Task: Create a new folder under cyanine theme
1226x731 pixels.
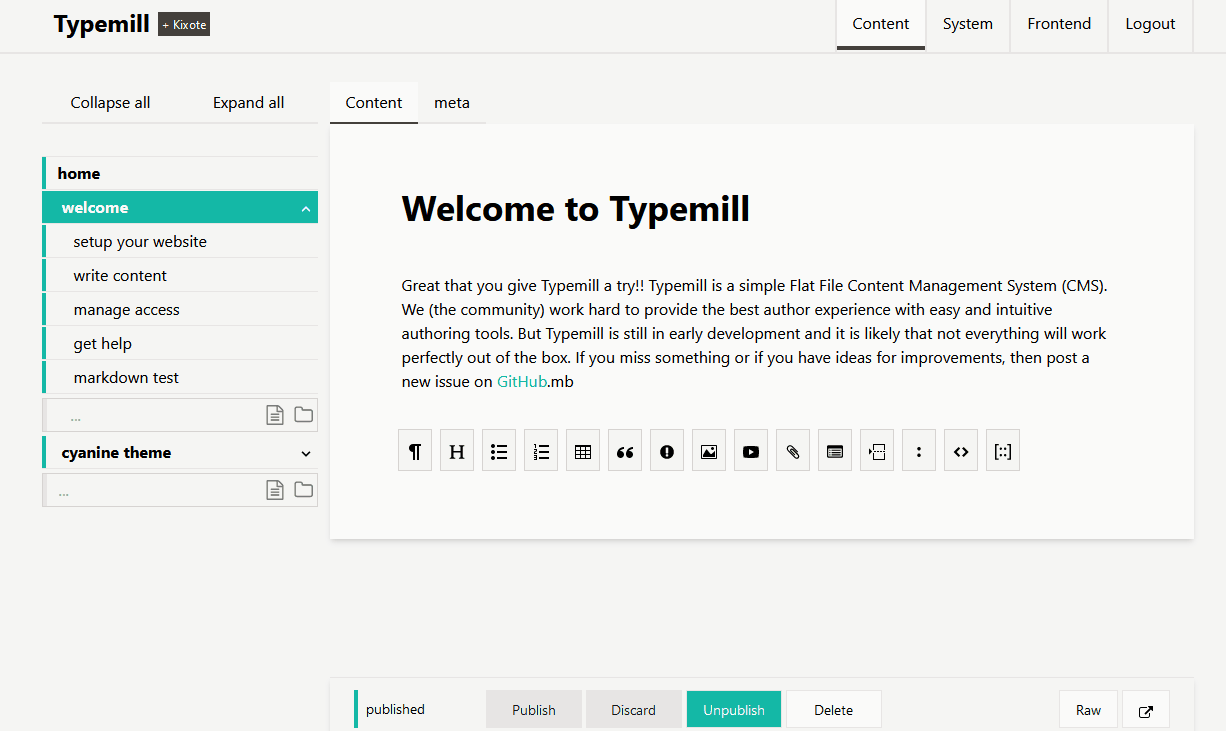Action: 303,490
